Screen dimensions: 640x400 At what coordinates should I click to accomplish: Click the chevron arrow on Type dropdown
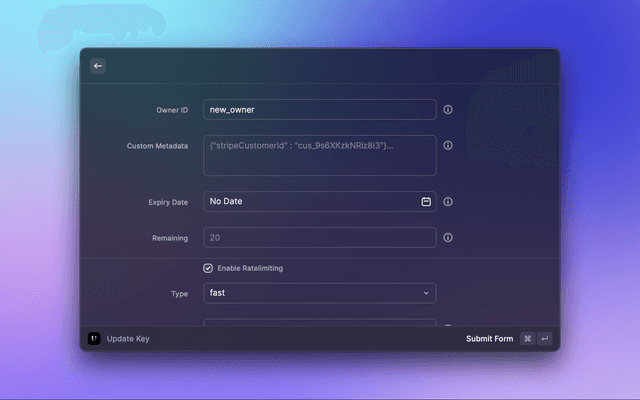point(426,293)
